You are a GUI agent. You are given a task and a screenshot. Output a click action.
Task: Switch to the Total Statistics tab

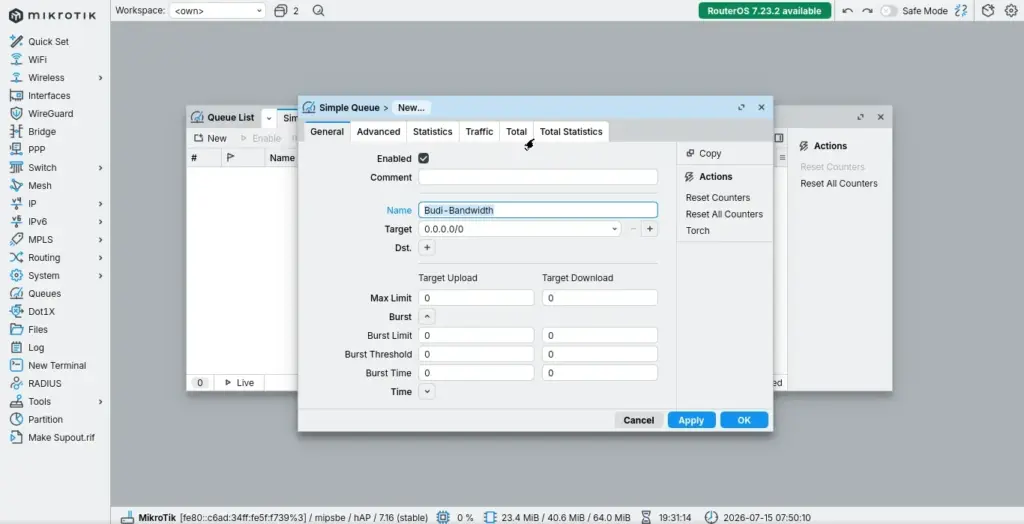(571, 131)
